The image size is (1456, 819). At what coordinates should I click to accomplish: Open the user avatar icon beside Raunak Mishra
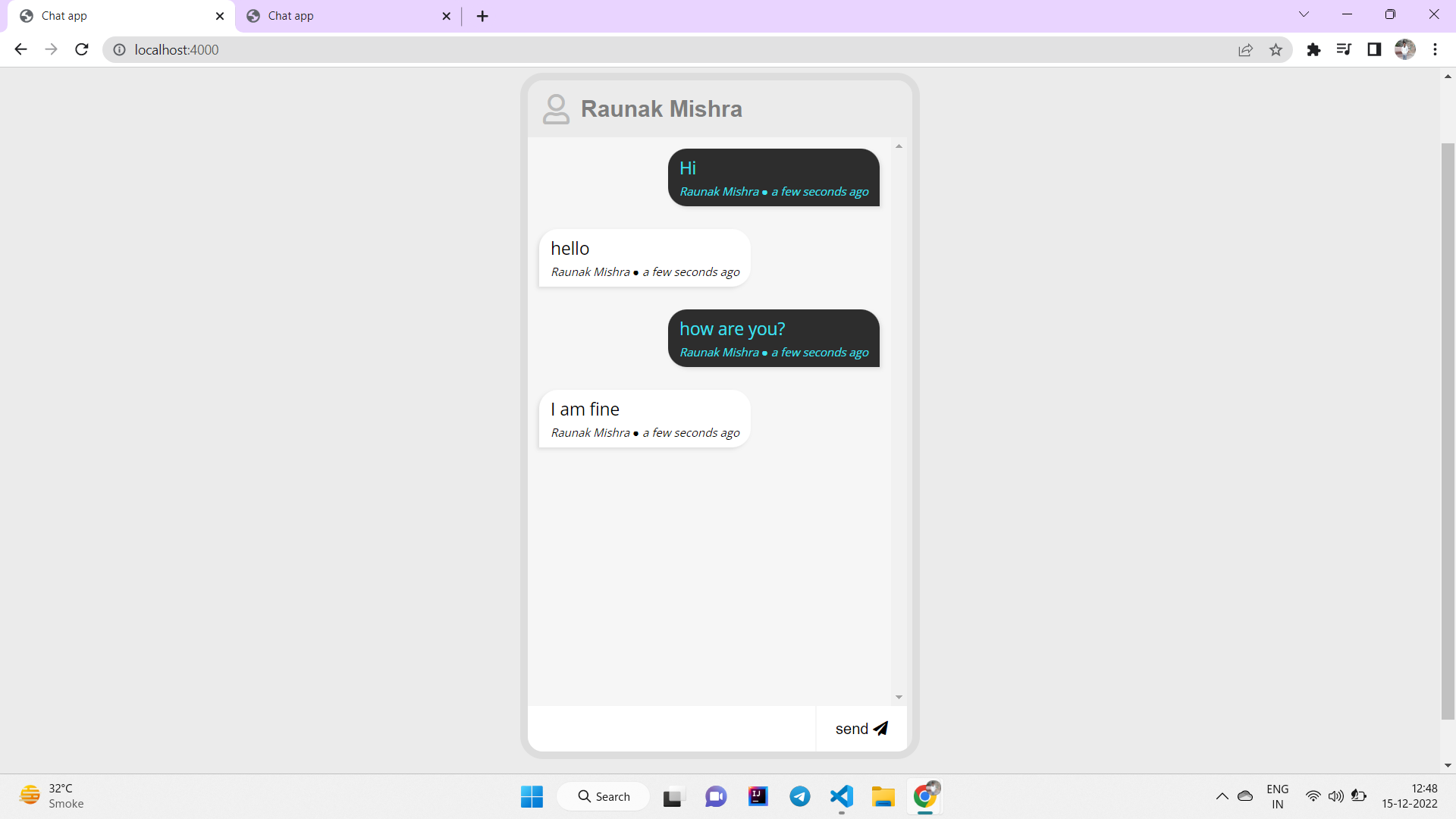[556, 108]
